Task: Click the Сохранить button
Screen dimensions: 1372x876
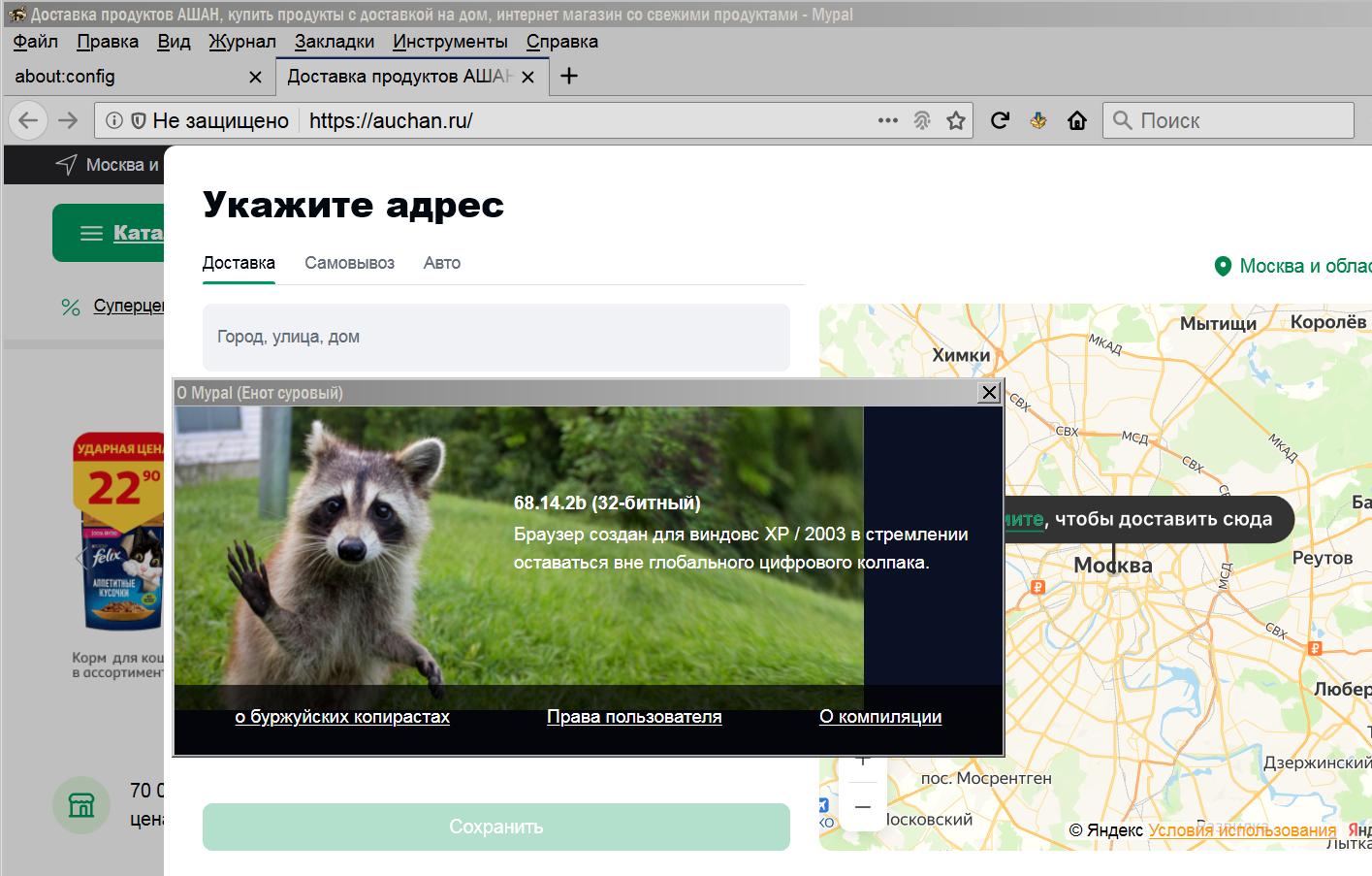Action: pos(496,827)
